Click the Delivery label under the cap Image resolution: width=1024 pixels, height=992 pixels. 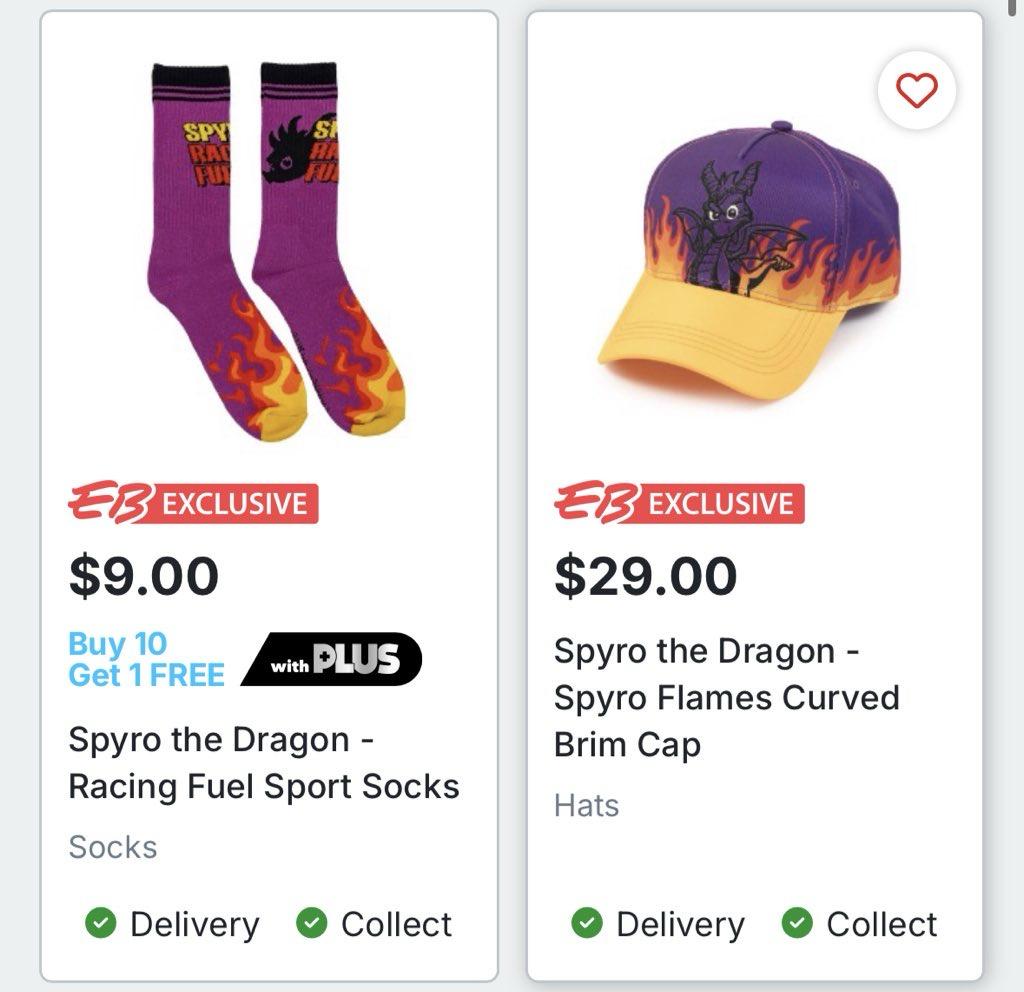[680, 924]
